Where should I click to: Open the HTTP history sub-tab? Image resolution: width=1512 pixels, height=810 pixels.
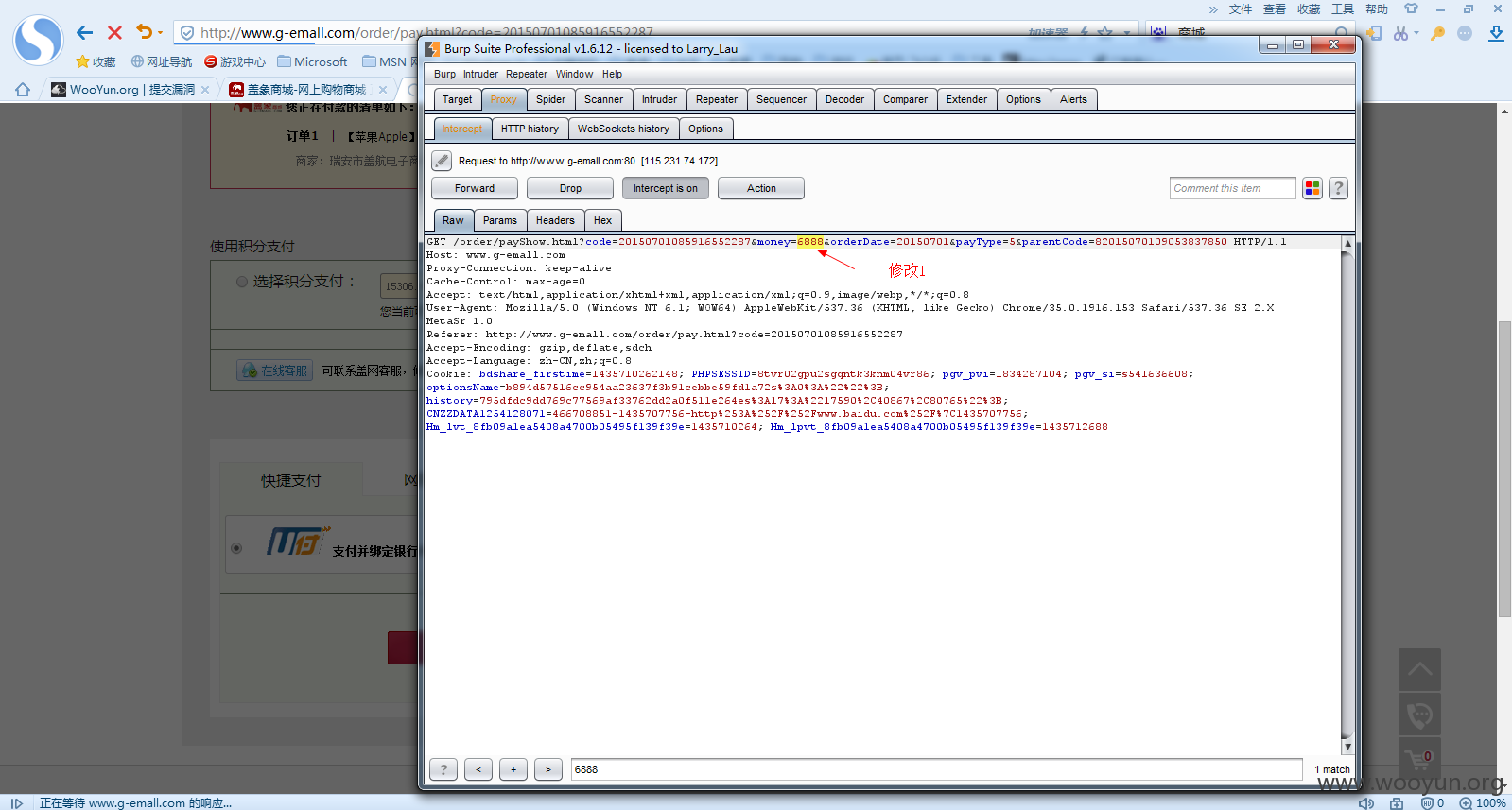pyautogui.click(x=530, y=129)
